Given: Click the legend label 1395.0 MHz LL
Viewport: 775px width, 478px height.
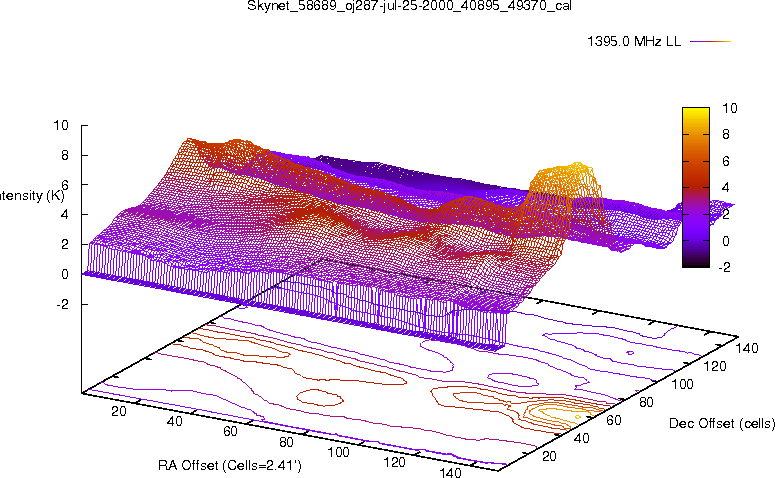Looking at the screenshot, I should 634,42.
